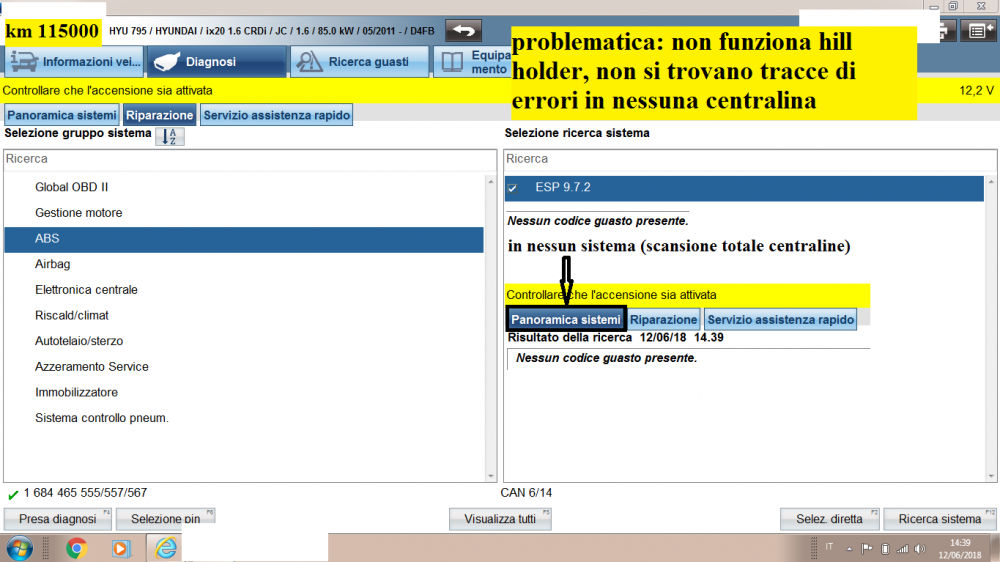Click up arrow of system group list scrollbar
Screen dimensions: 1000x562
tap(490, 182)
